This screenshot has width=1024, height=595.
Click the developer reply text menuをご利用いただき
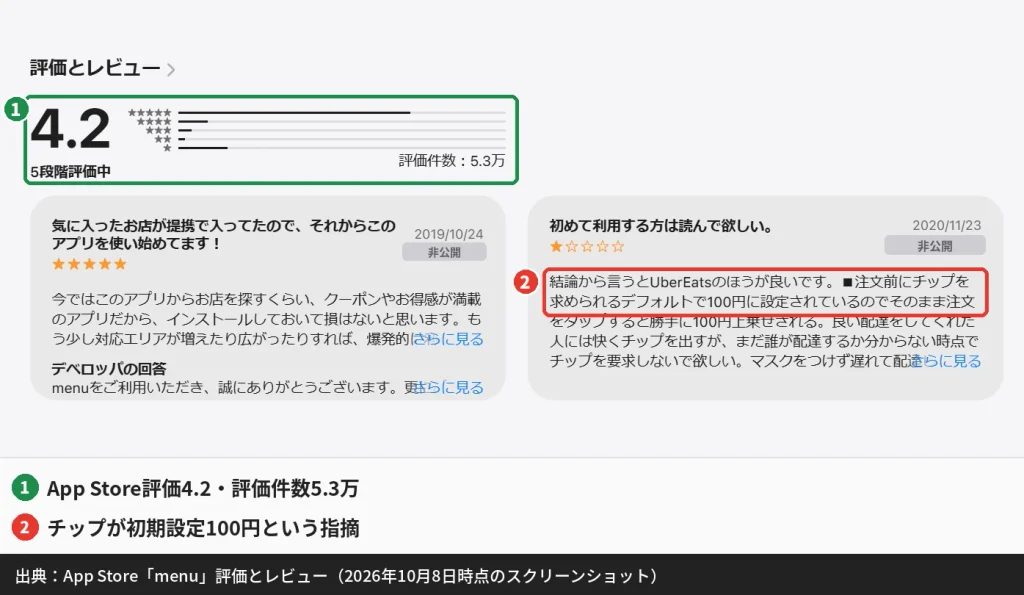[x=233, y=387]
